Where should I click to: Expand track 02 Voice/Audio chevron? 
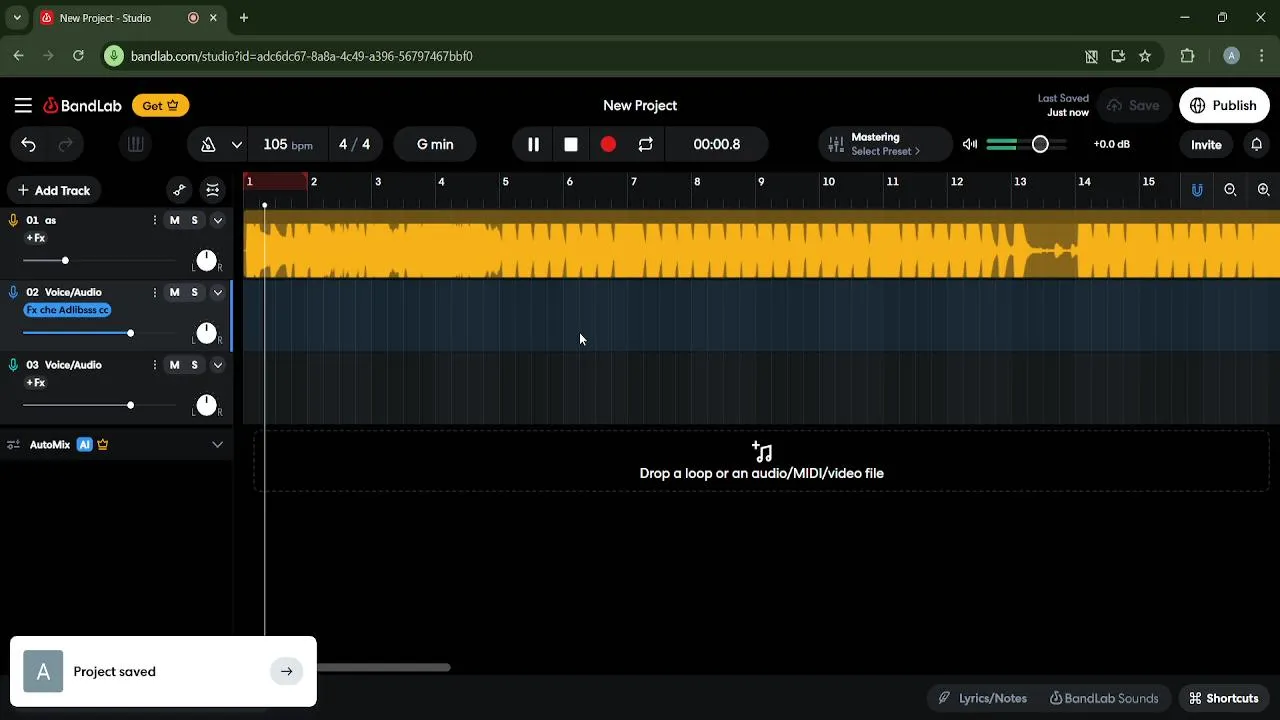[217, 292]
